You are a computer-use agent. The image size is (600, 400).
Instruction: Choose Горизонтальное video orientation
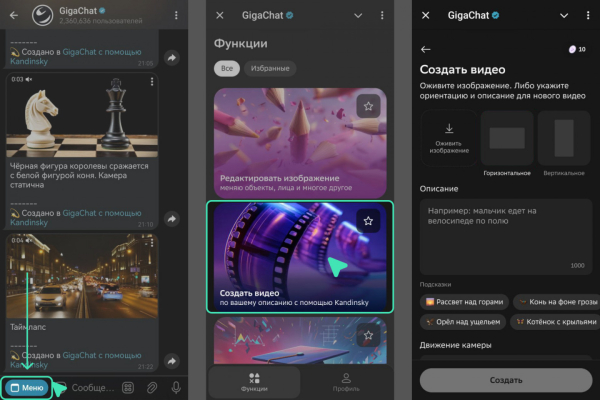coord(507,142)
